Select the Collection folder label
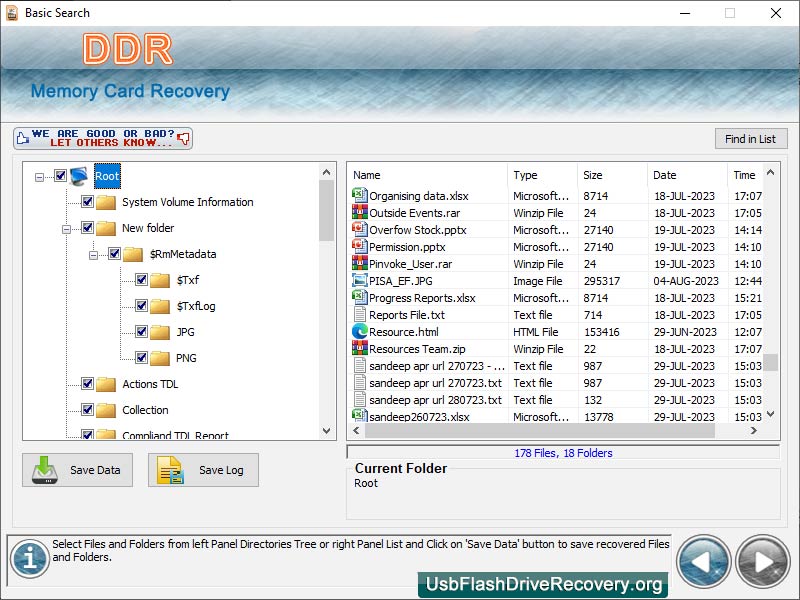Screen dimensions: 800x600 click(x=145, y=410)
